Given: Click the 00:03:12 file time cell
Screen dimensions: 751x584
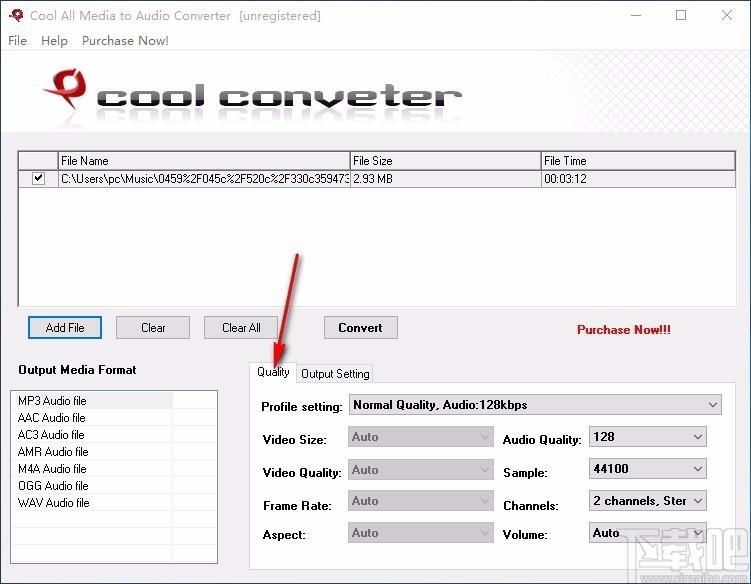Looking at the screenshot, I should tap(638, 179).
